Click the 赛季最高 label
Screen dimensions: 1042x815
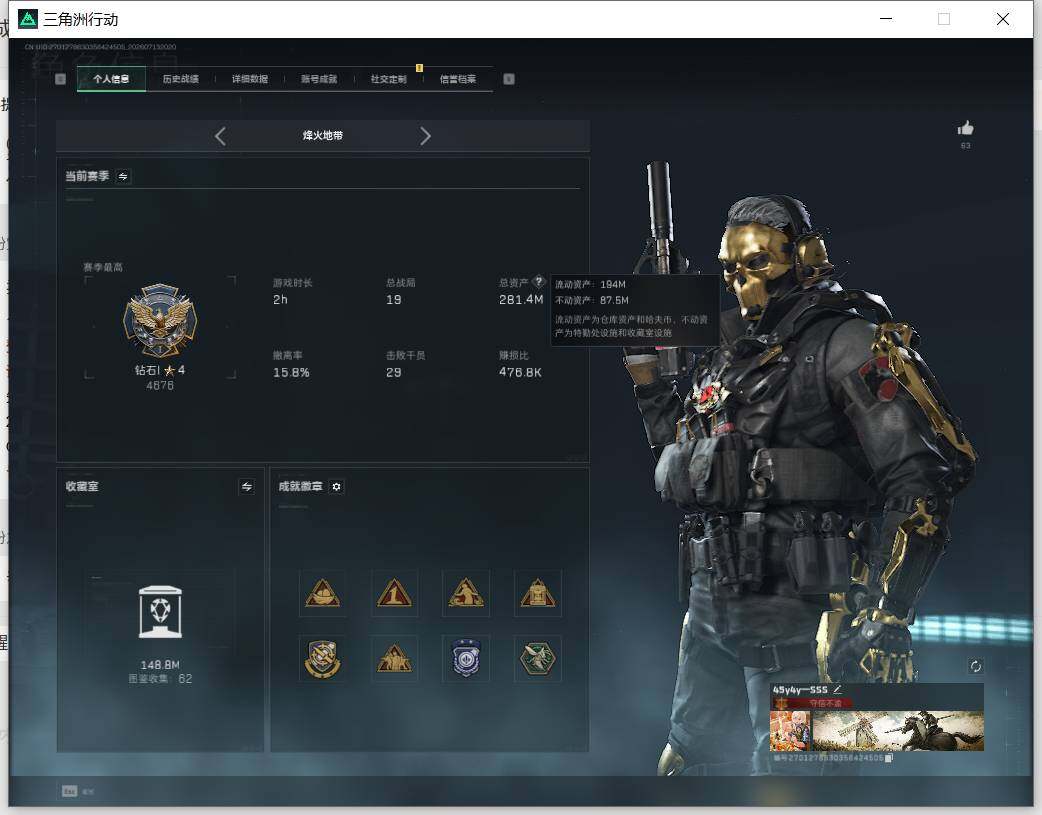click(103, 267)
